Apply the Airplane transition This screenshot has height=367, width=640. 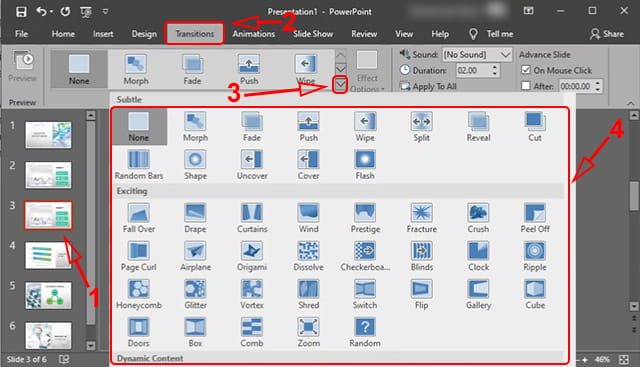(x=195, y=256)
